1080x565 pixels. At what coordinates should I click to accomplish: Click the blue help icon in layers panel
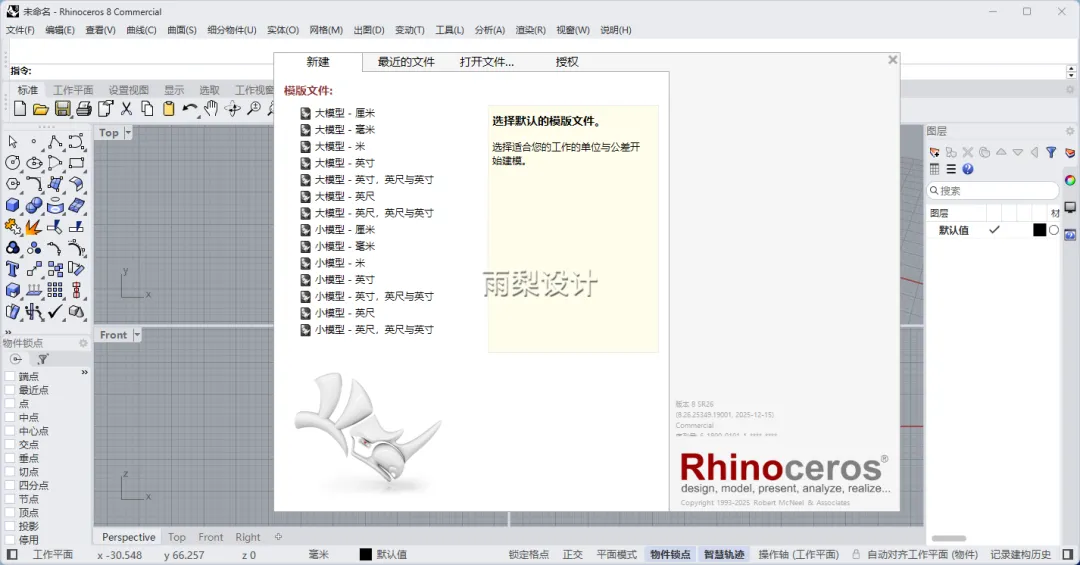968,169
